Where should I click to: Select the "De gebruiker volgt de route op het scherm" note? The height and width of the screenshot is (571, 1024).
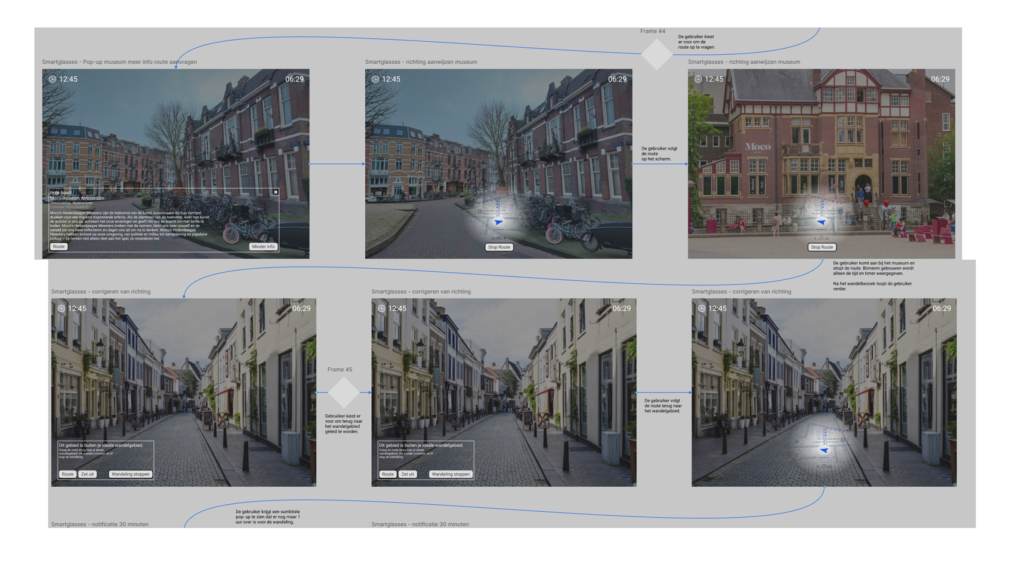coord(659,152)
